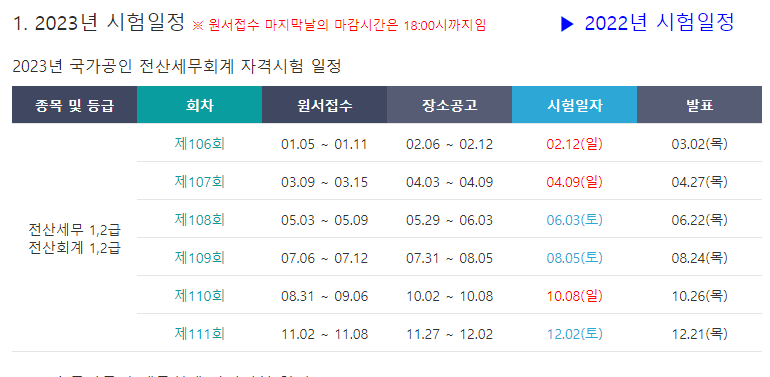This screenshot has width=770, height=377.
Task: Click venue notice 04.03 ~ 04.09
Action: 449,183
